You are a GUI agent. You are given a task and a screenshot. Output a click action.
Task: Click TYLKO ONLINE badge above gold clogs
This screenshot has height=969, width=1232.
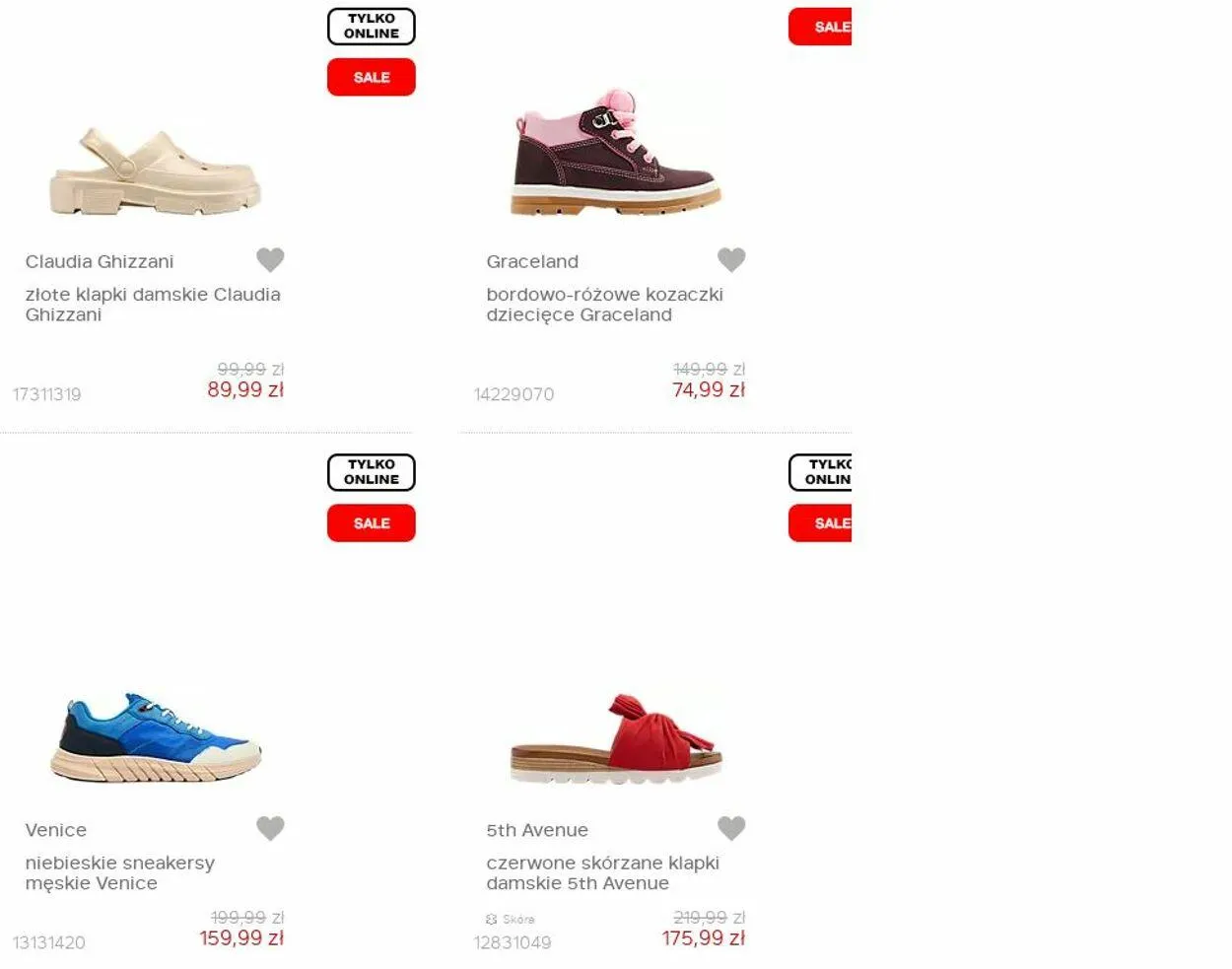pyautogui.click(x=372, y=27)
